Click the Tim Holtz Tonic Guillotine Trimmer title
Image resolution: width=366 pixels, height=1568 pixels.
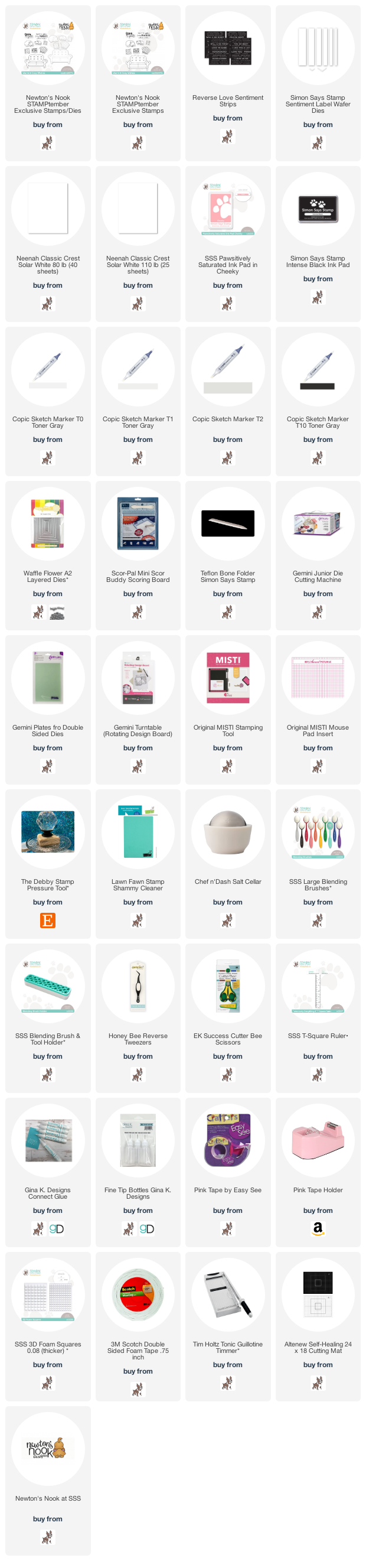(227, 1348)
